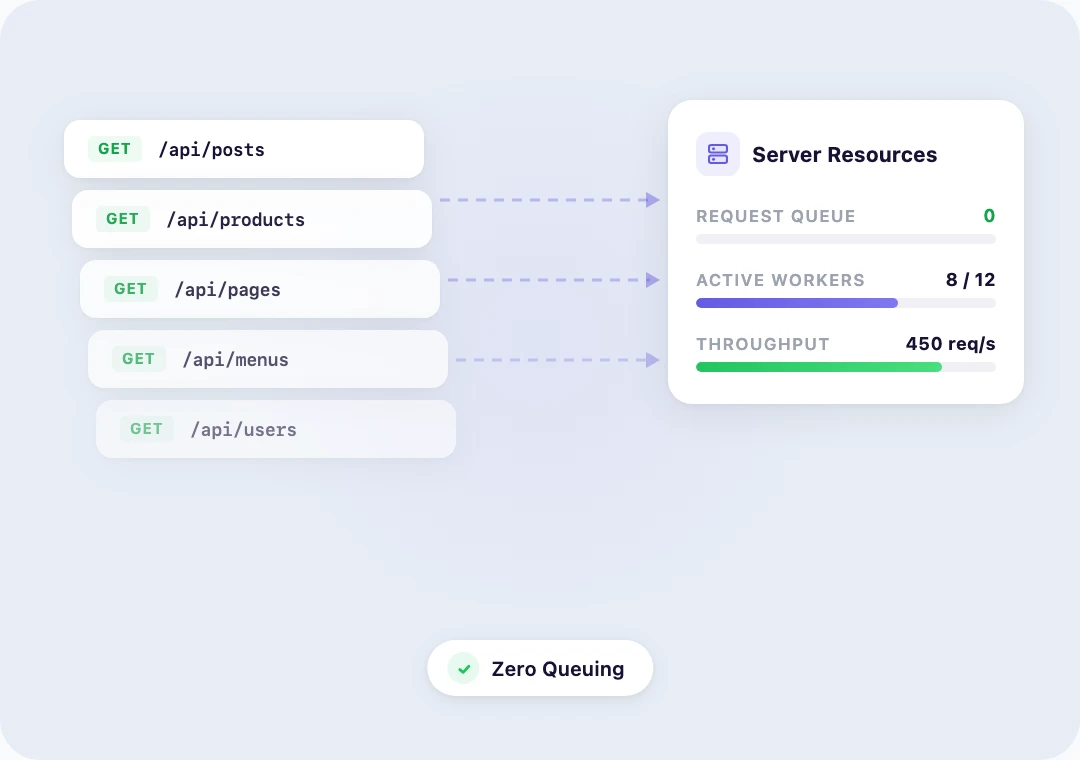Image resolution: width=1080 pixels, height=760 pixels.
Task: Click the green checkmark in Zero Queuing badge
Action: (463, 668)
